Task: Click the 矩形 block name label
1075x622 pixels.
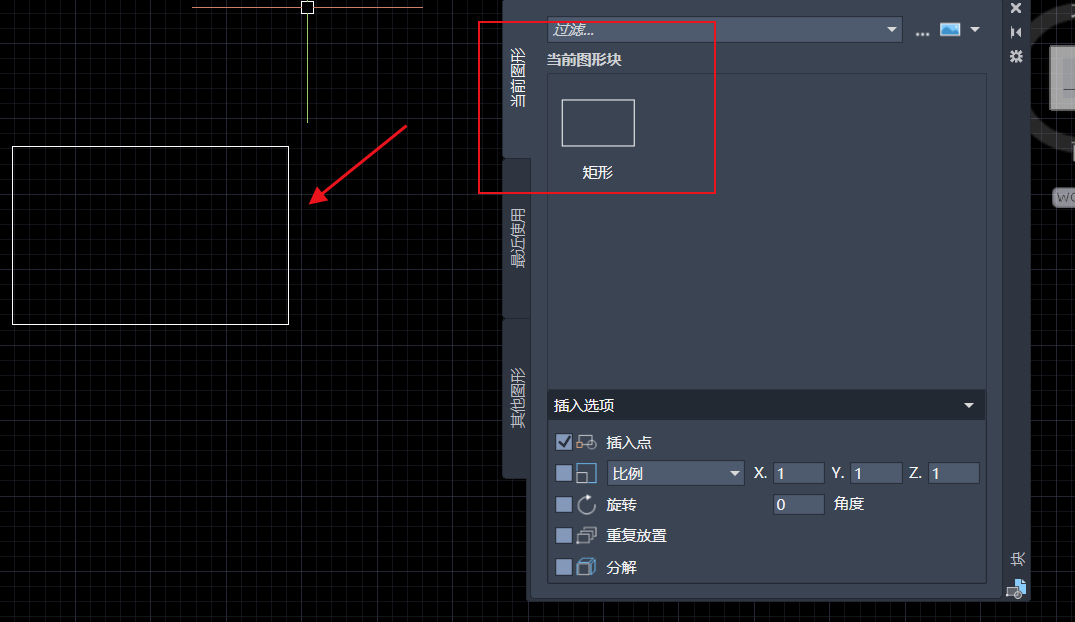Action: [x=598, y=173]
